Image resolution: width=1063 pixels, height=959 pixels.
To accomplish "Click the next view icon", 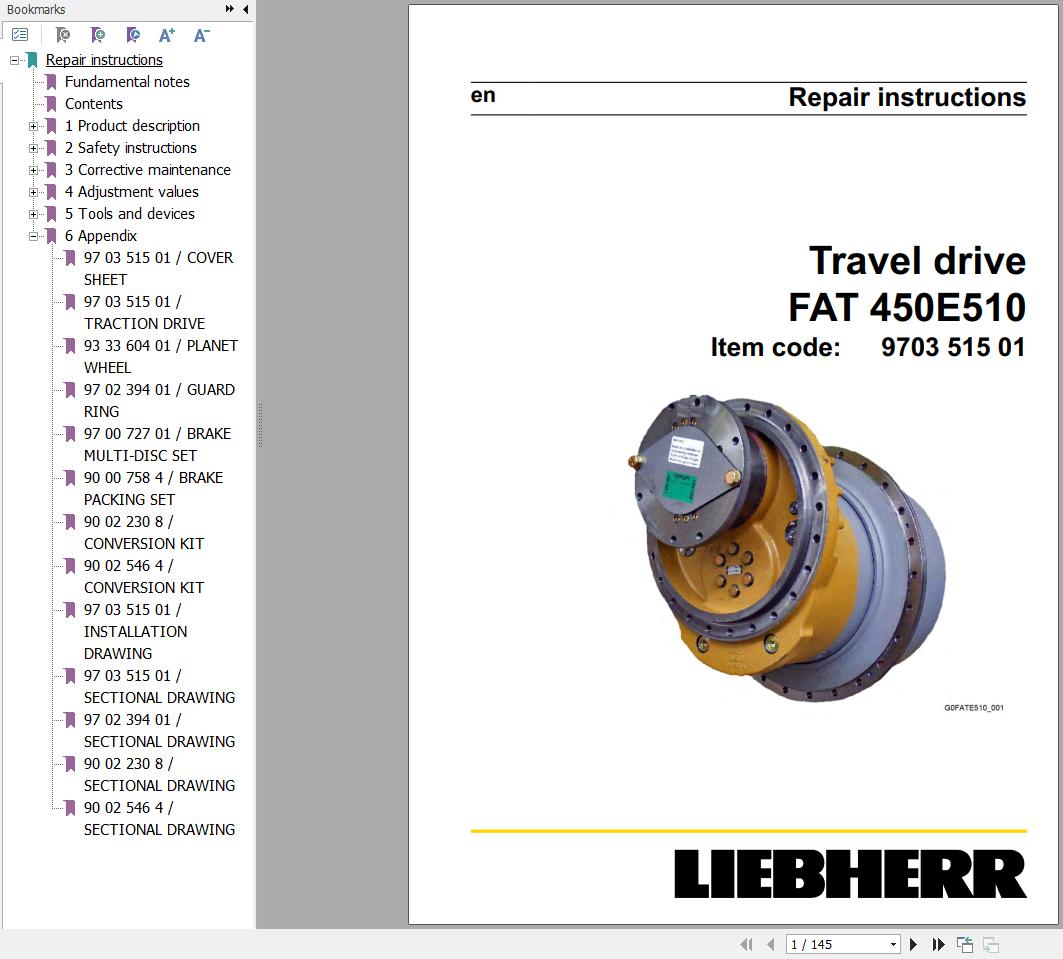I will pos(990,944).
